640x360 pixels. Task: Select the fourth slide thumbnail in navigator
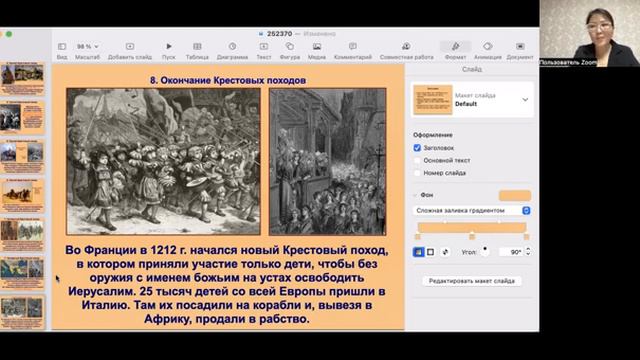click(x=22, y=196)
